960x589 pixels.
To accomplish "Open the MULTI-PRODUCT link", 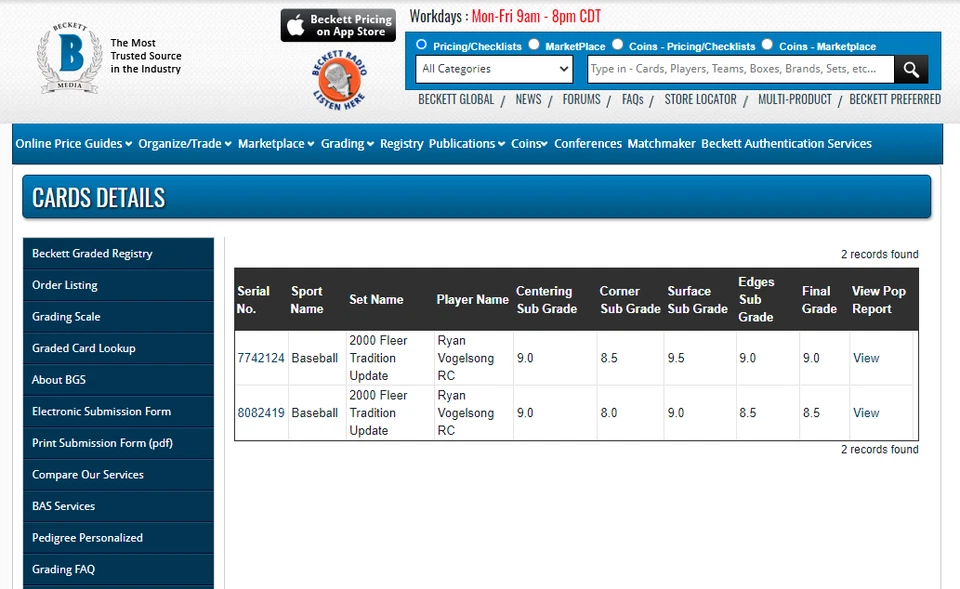I will click(x=795, y=100).
